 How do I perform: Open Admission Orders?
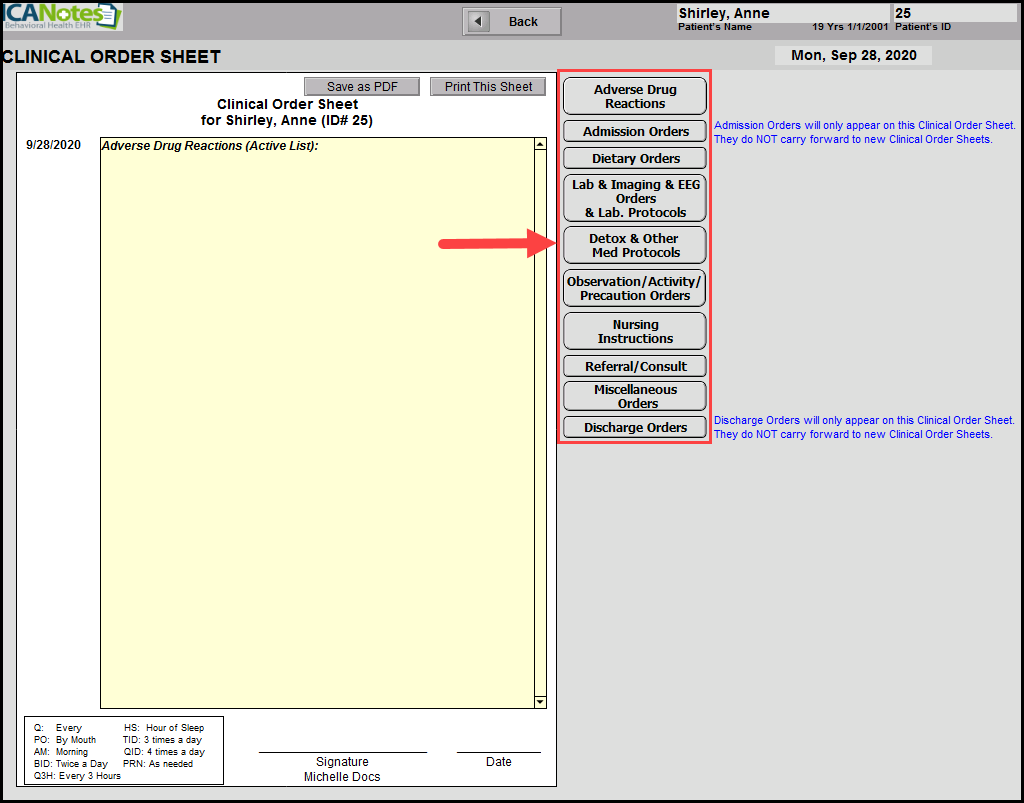pyautogui.click(x=635, y=131)
